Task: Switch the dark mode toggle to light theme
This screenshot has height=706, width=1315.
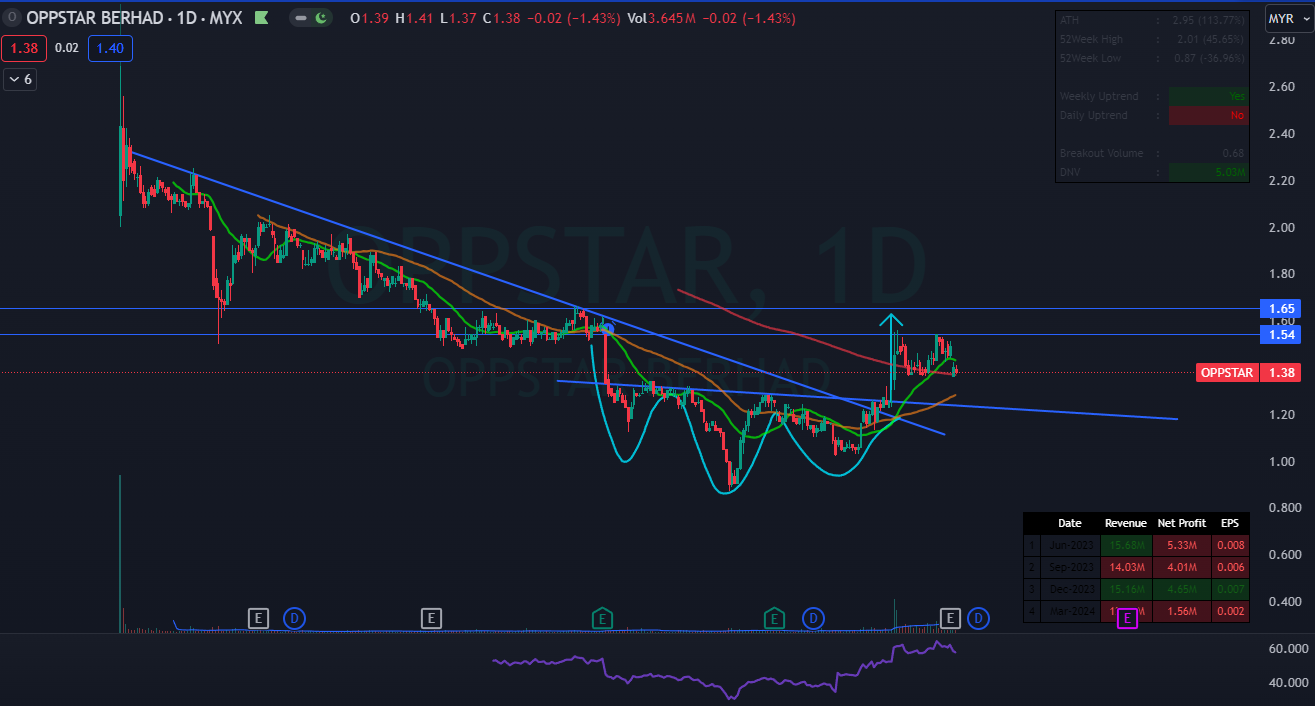Action: tap(310, 17)
